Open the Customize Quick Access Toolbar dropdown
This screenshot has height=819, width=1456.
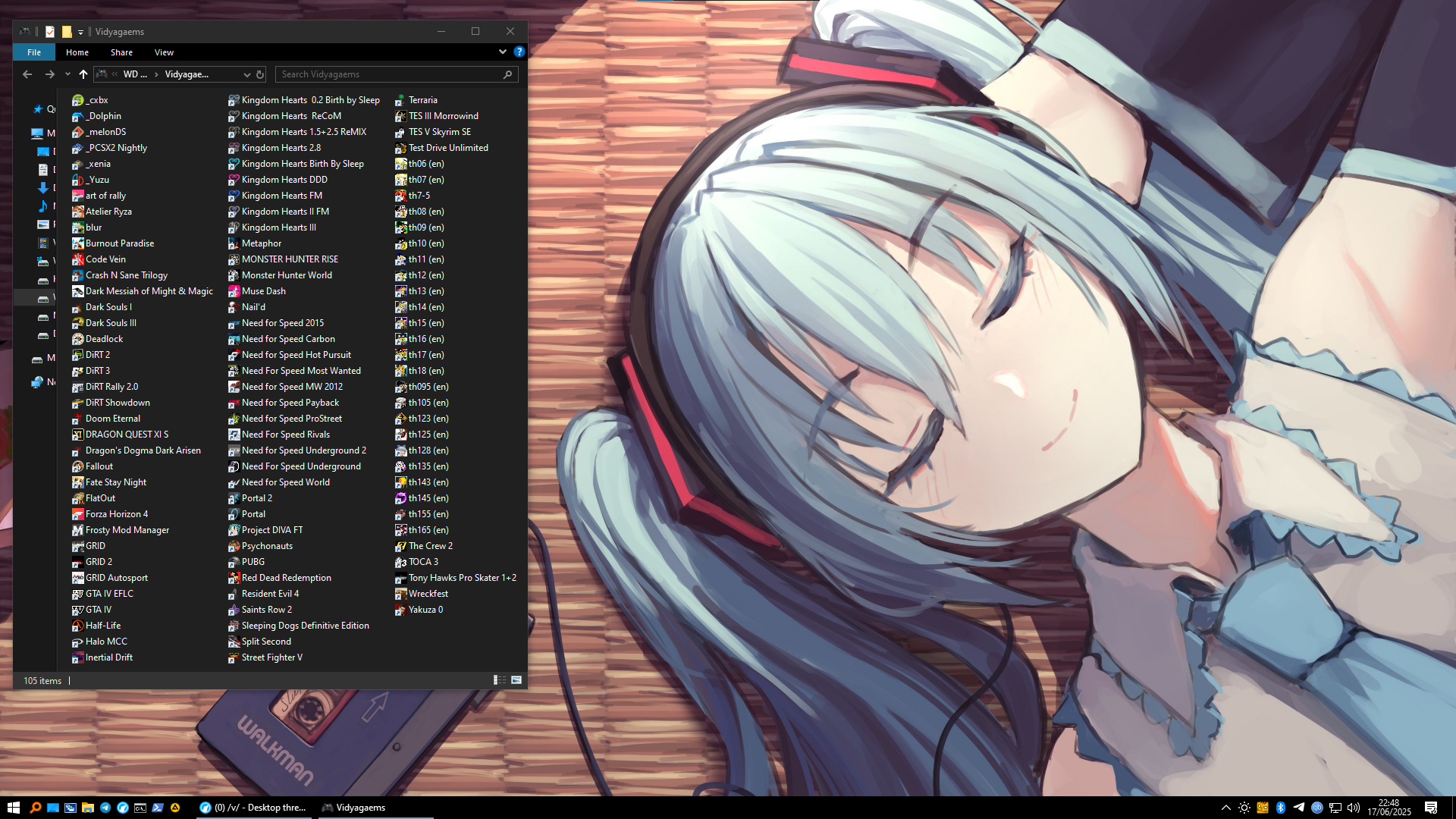click(80, 32)
